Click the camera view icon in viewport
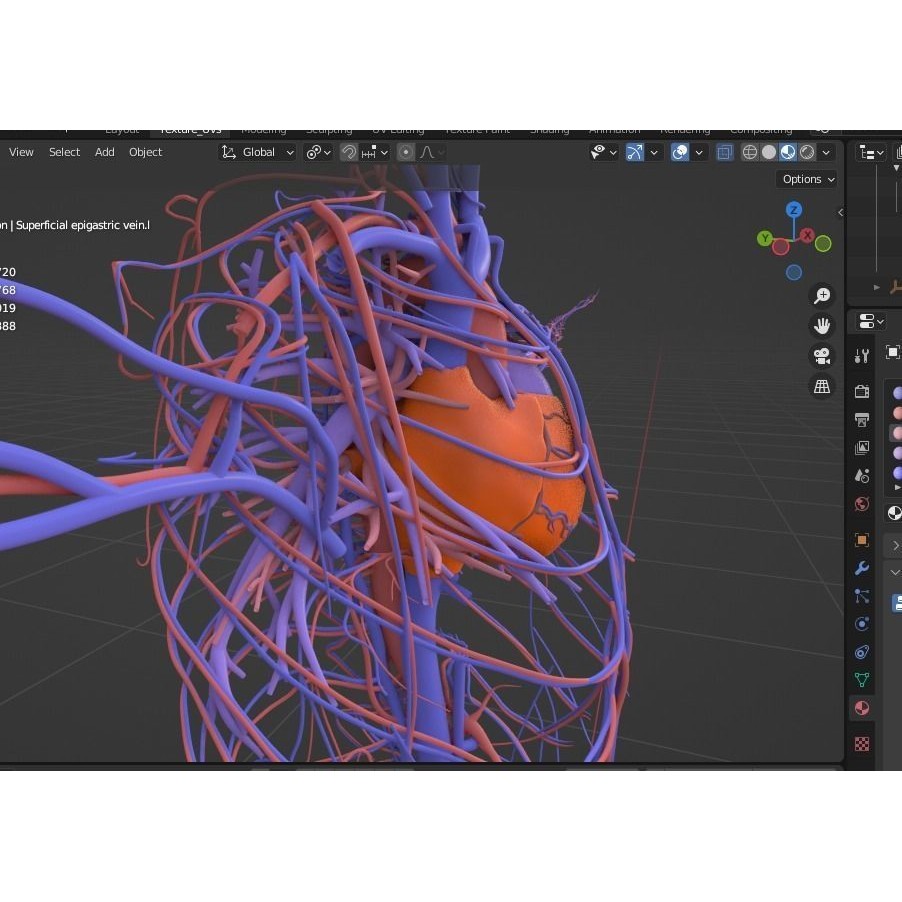 click(821, 355)
